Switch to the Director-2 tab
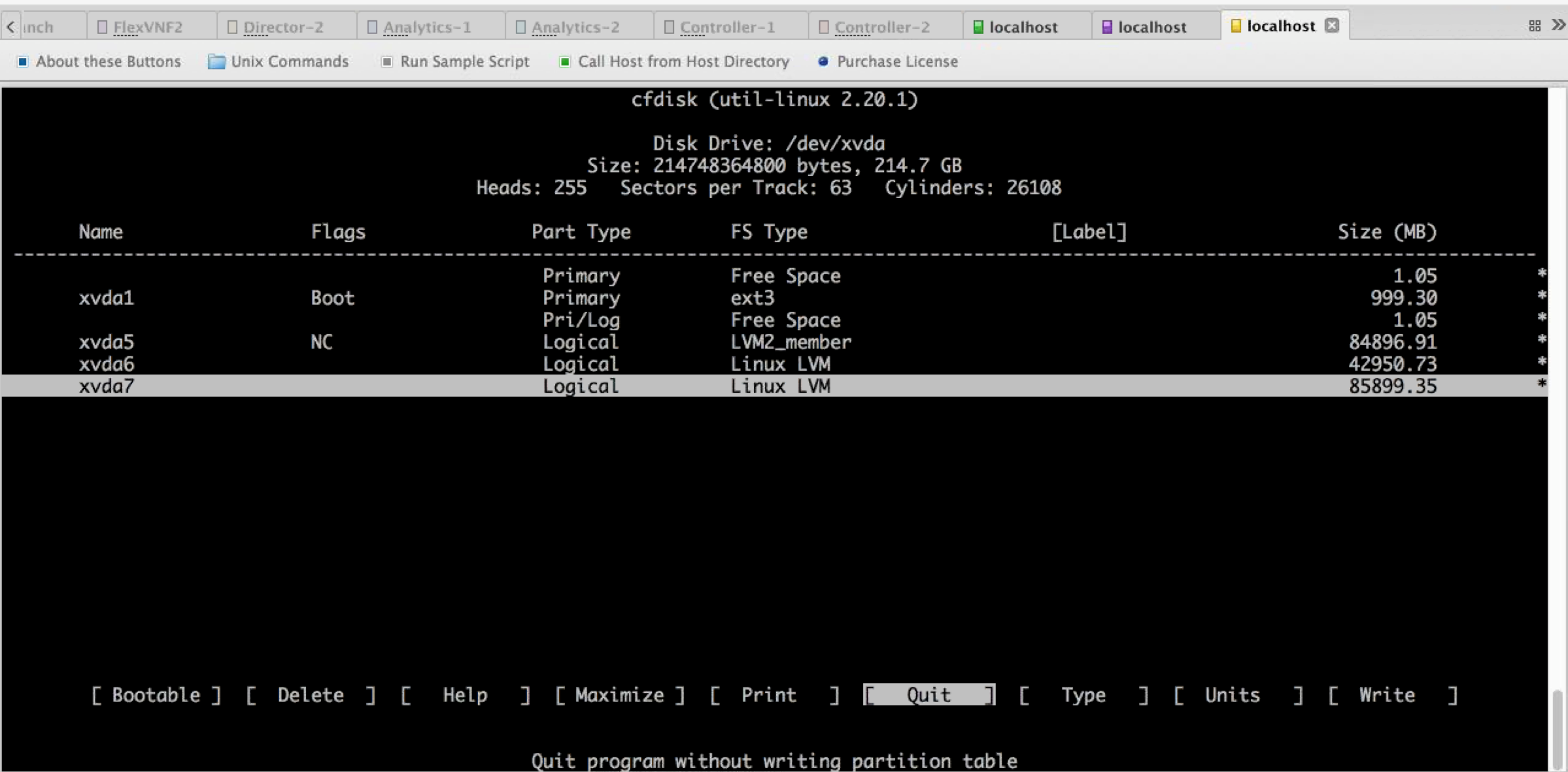 click(282, 27)
